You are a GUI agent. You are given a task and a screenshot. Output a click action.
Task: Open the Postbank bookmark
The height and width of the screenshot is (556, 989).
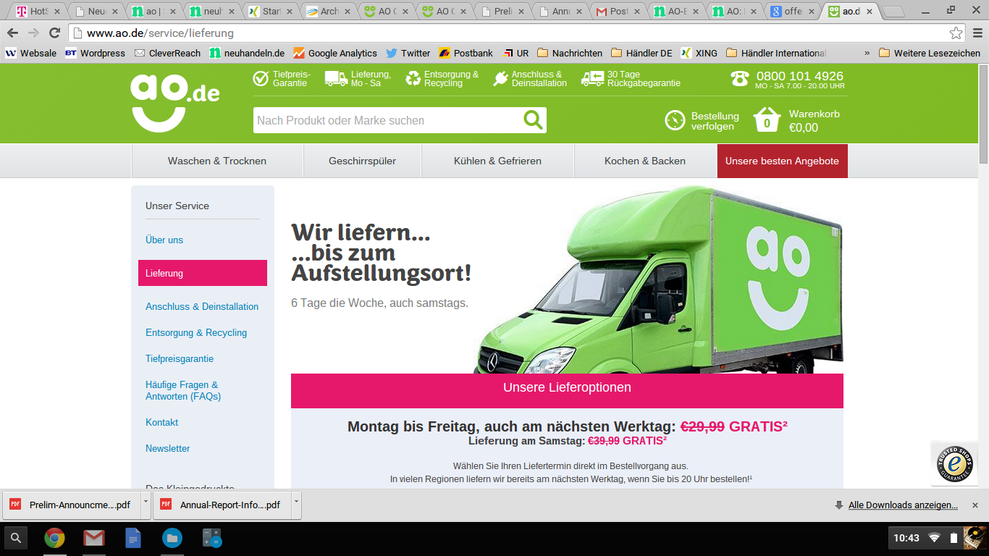click(466, 53)
